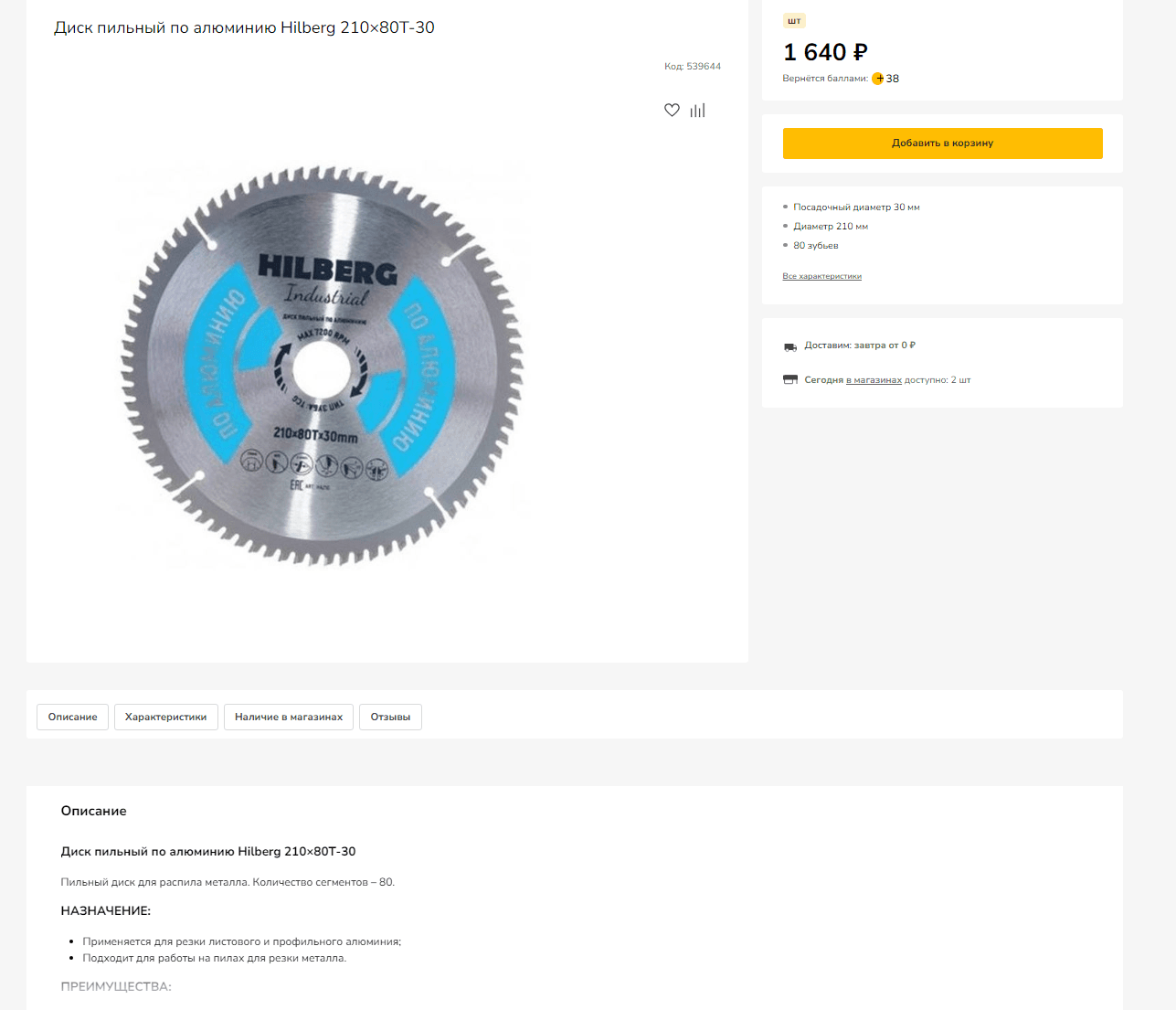Open the «Все характеристики» link

coord(821,276)
